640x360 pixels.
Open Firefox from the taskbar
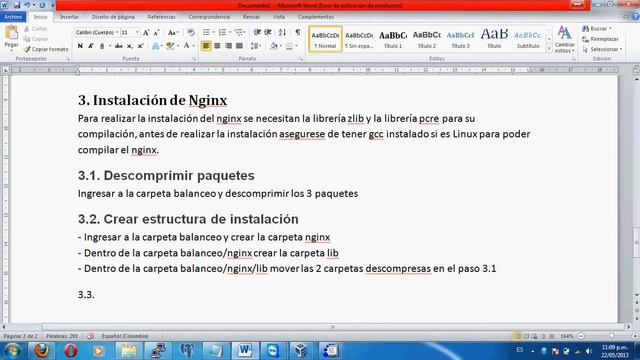(x=41, y=351)
